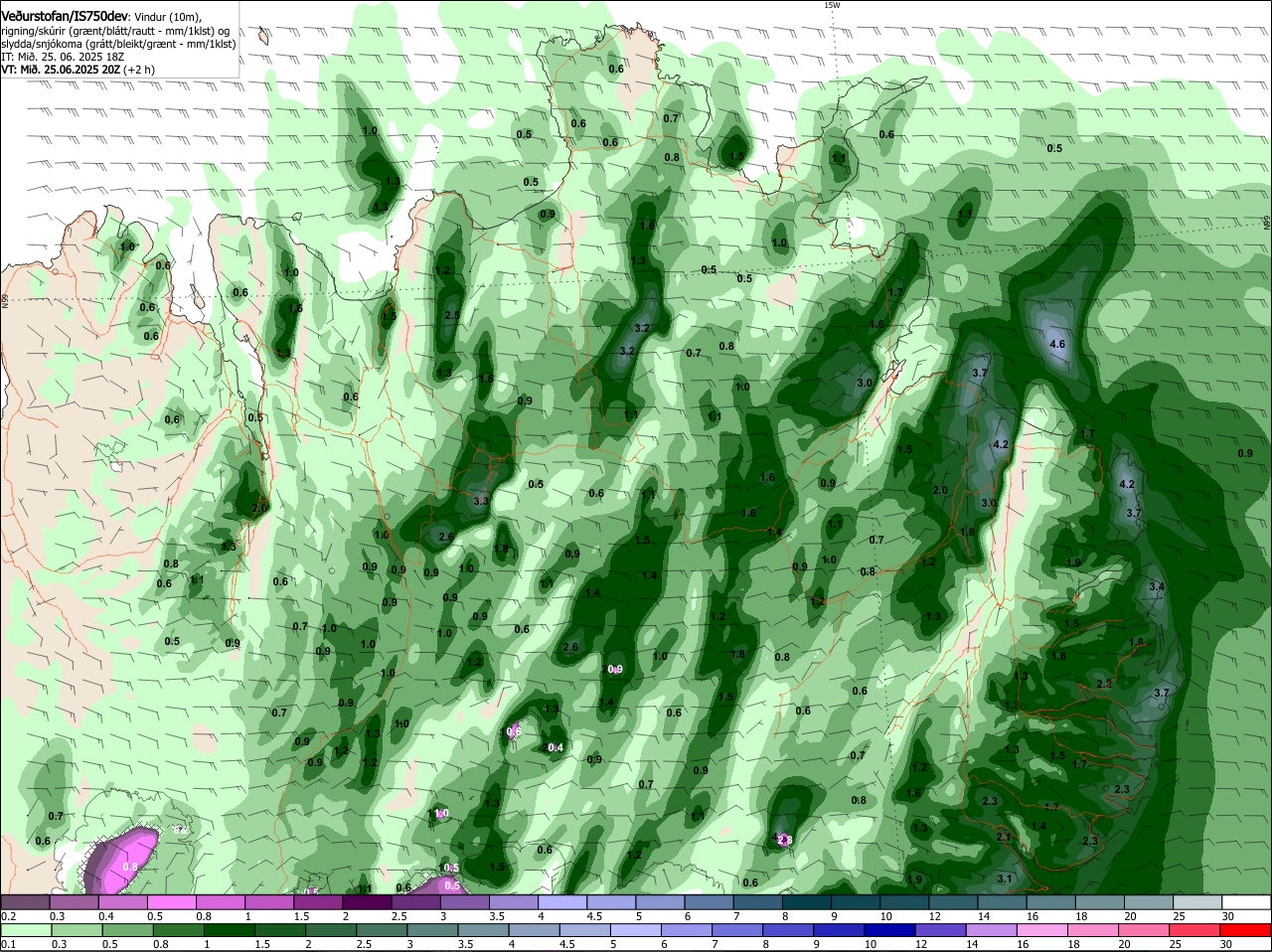This screenshot has width=1272, height=952.
Task: Select the purple 3 snow legend swatch
Action: coord(464,902)
